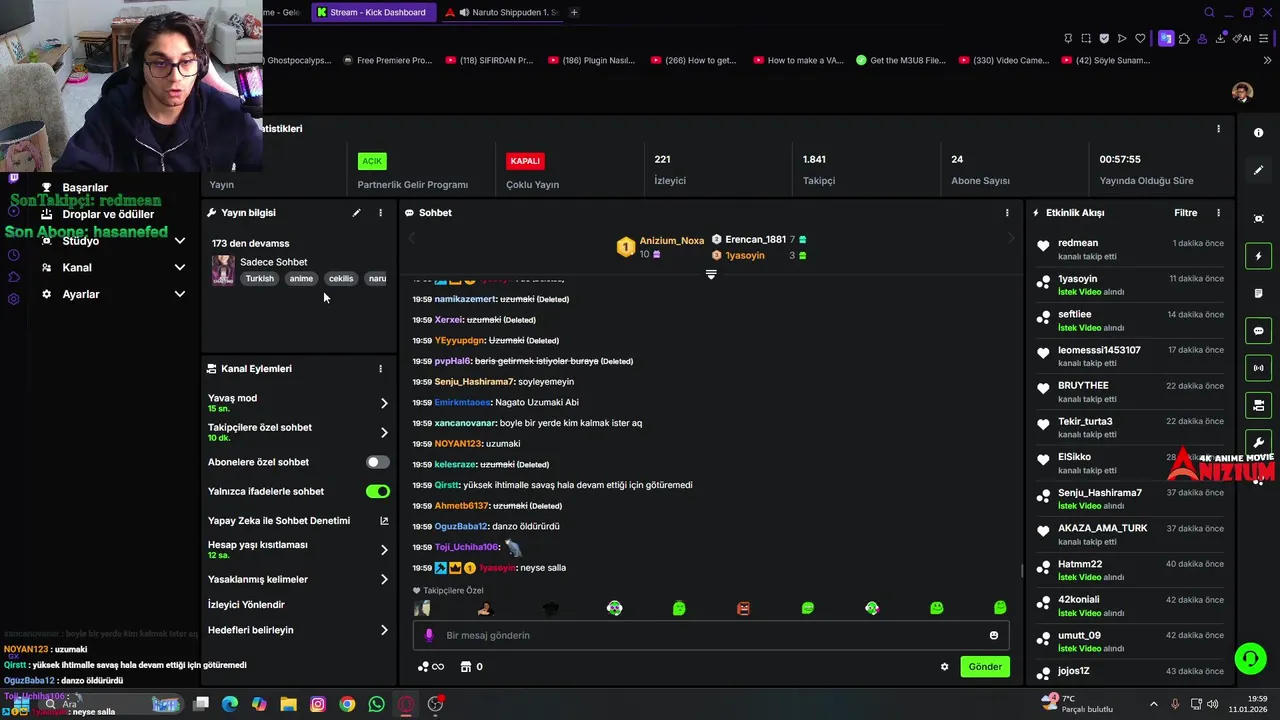Click the broadcast signal sidebar icon
Image resolution: width=1280 pixels, height=720 pixels.
coord(1258,368)
